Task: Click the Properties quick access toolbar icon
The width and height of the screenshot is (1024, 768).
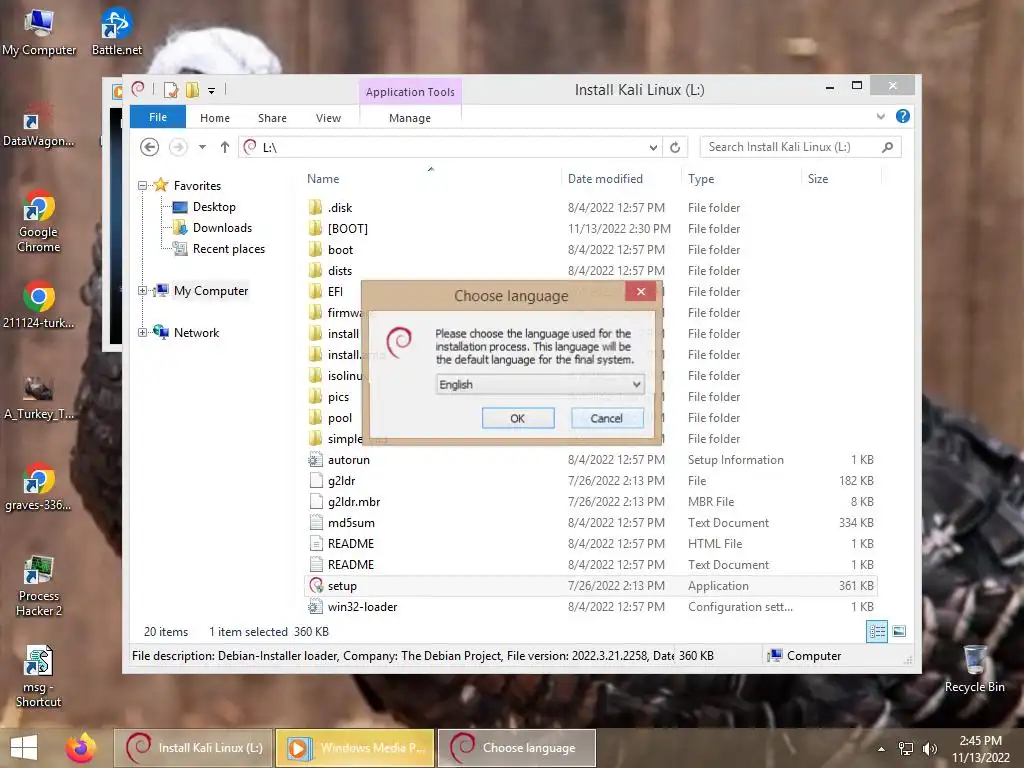Action: pyautogui.click(x=171, y=89)
